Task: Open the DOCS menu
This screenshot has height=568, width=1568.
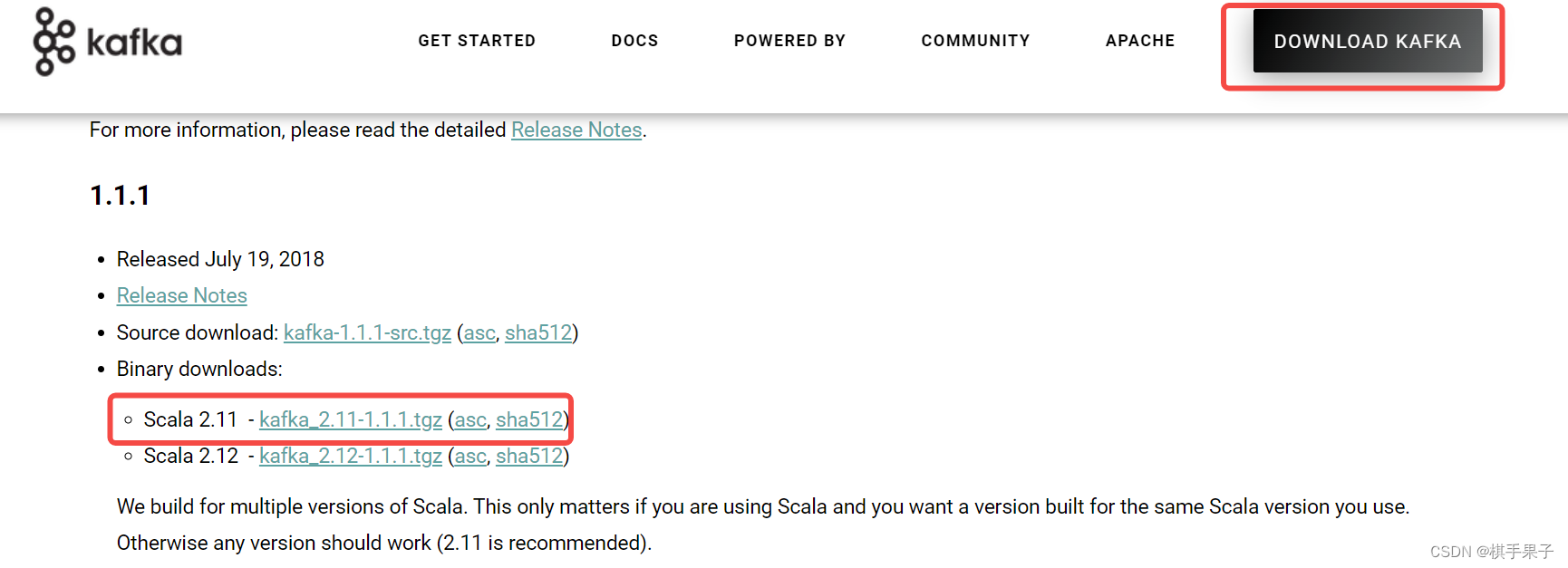Action: 634,40
